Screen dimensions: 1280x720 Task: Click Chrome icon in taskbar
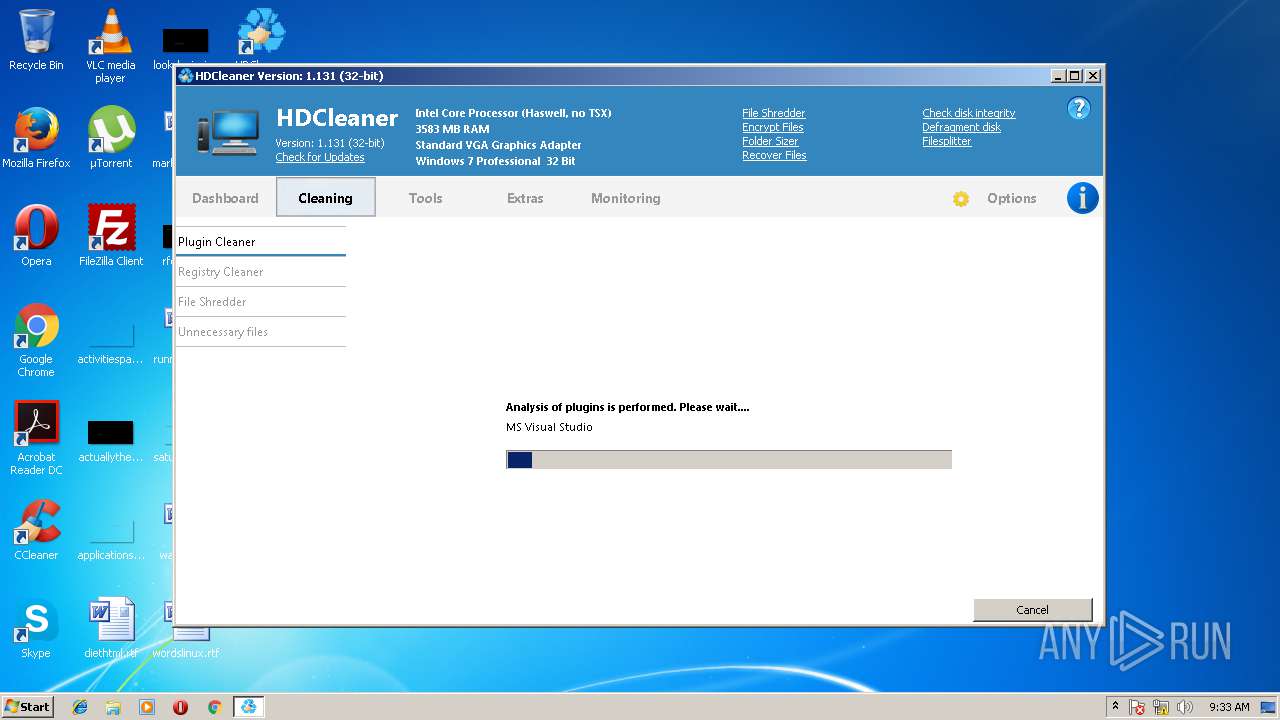pos(214,707)
